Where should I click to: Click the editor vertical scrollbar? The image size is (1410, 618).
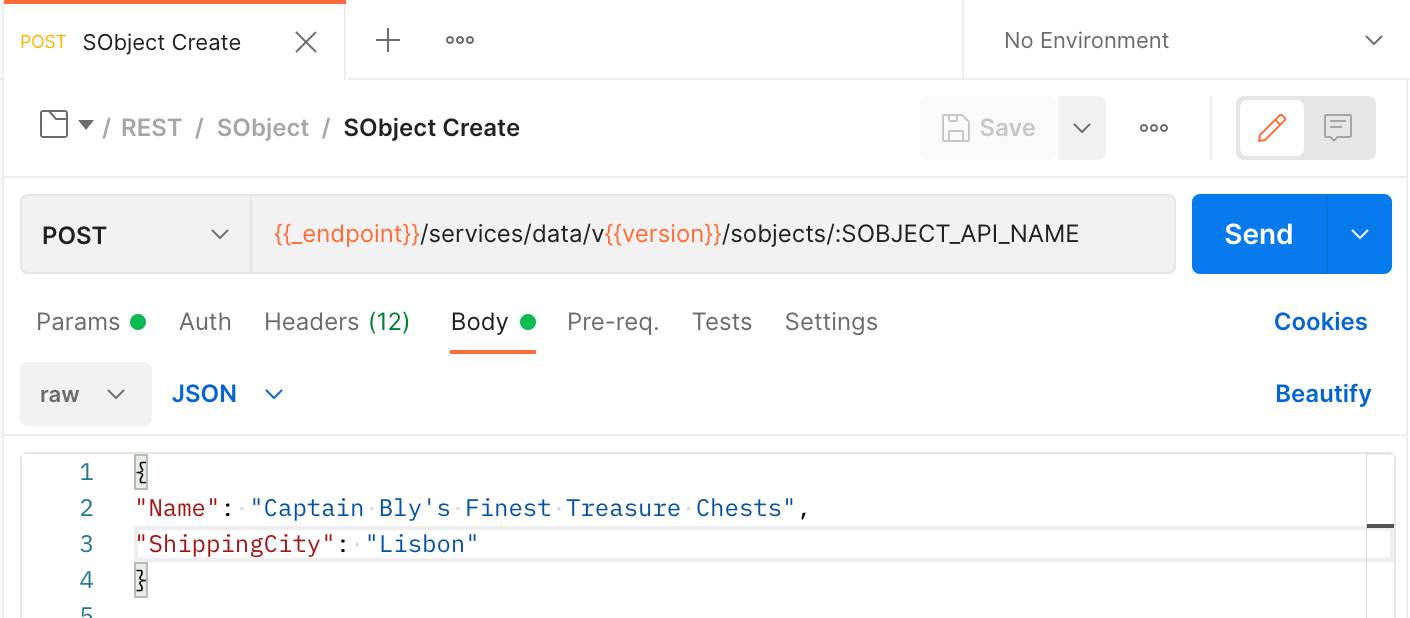1380,535
